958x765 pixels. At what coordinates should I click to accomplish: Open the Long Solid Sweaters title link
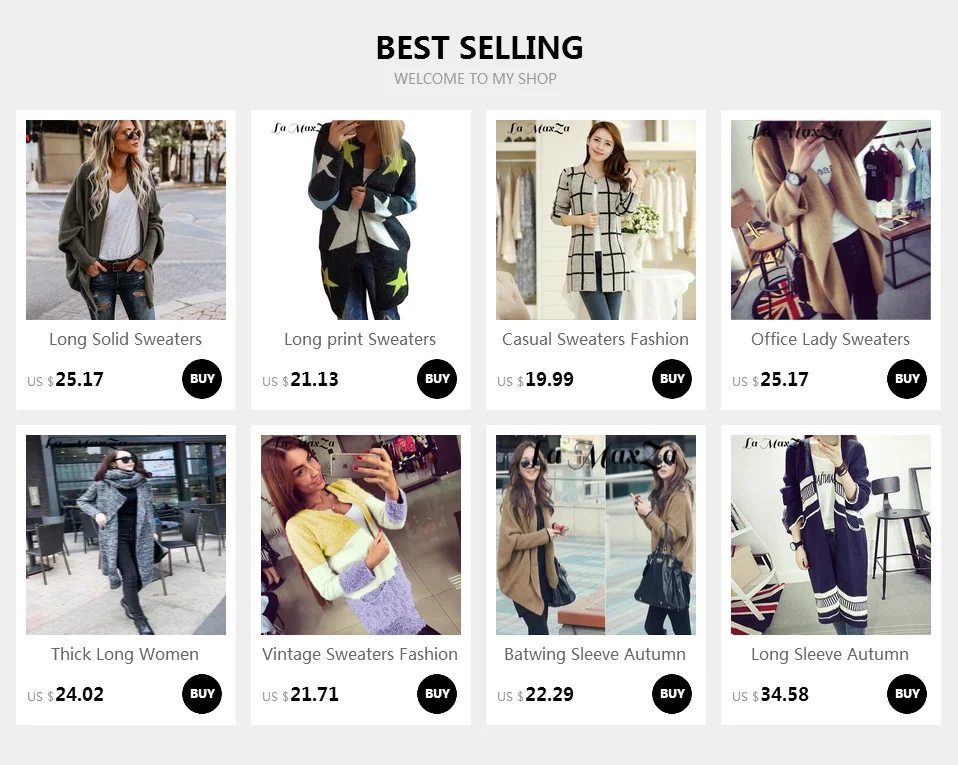click(125, 339)
